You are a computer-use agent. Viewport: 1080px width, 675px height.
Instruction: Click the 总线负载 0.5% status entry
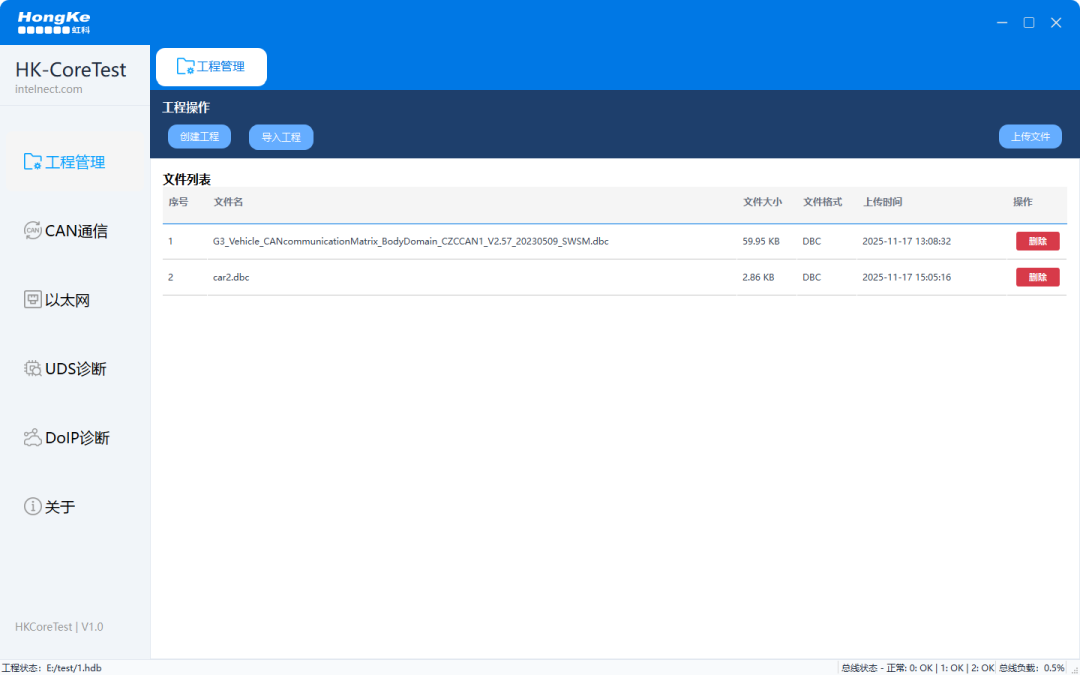click(x=1032, y=668)
